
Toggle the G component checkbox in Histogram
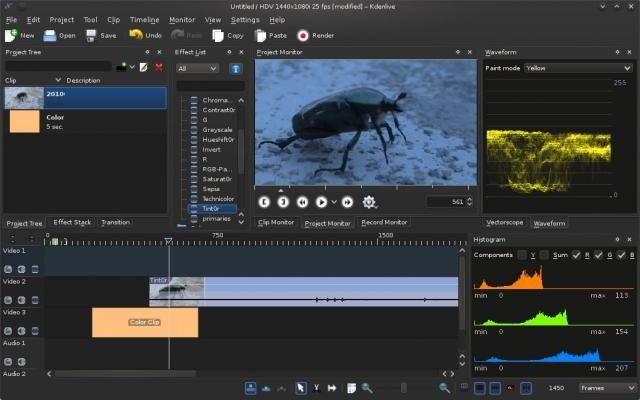[598, 255]
